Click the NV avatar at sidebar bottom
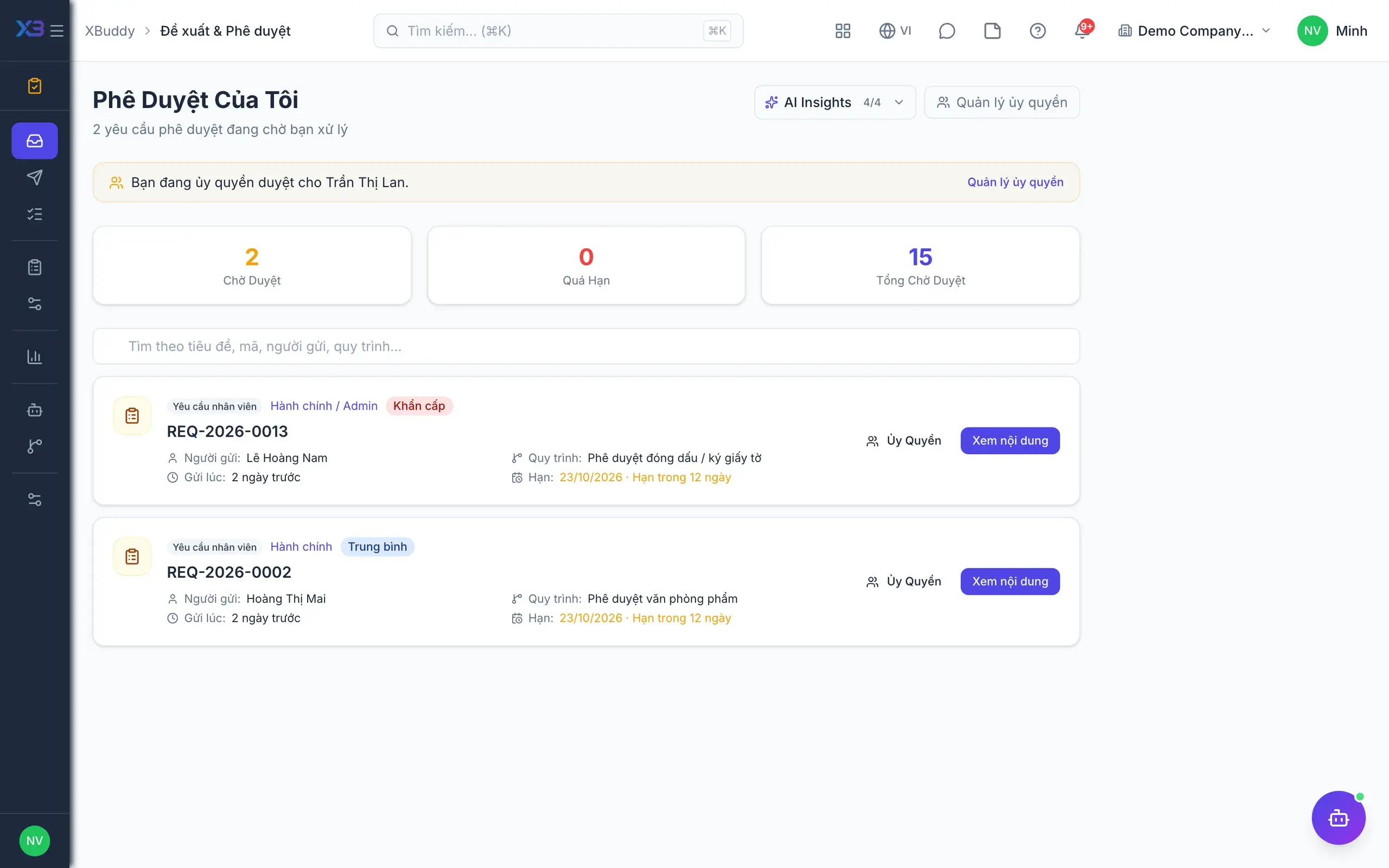This screenshot has height=868, width=1389. pyautogui.click(x=34, y=840)
